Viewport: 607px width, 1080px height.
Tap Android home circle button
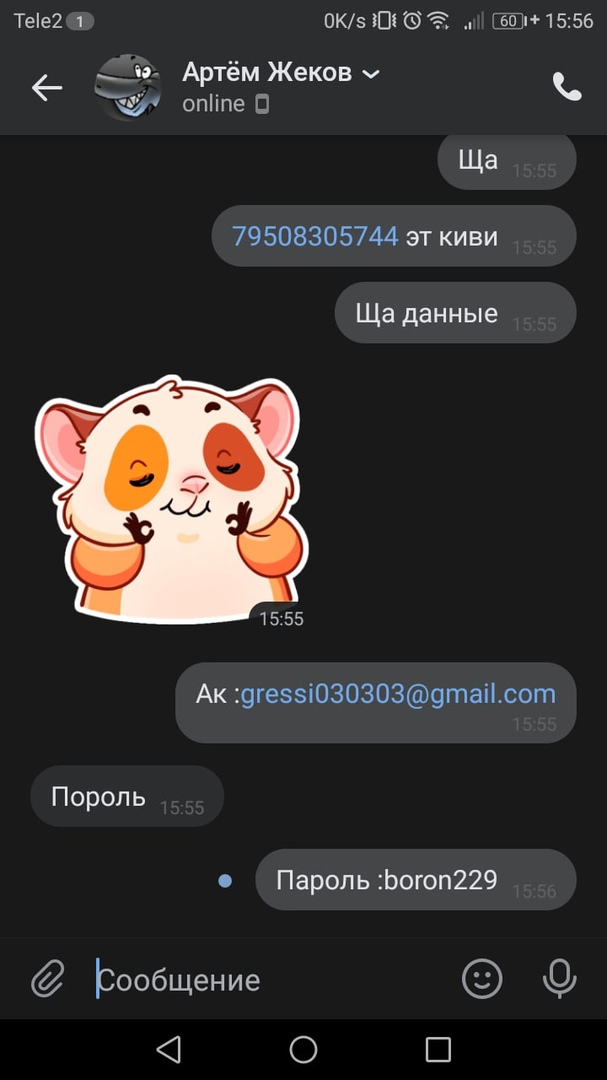(x=303, y=1050)
